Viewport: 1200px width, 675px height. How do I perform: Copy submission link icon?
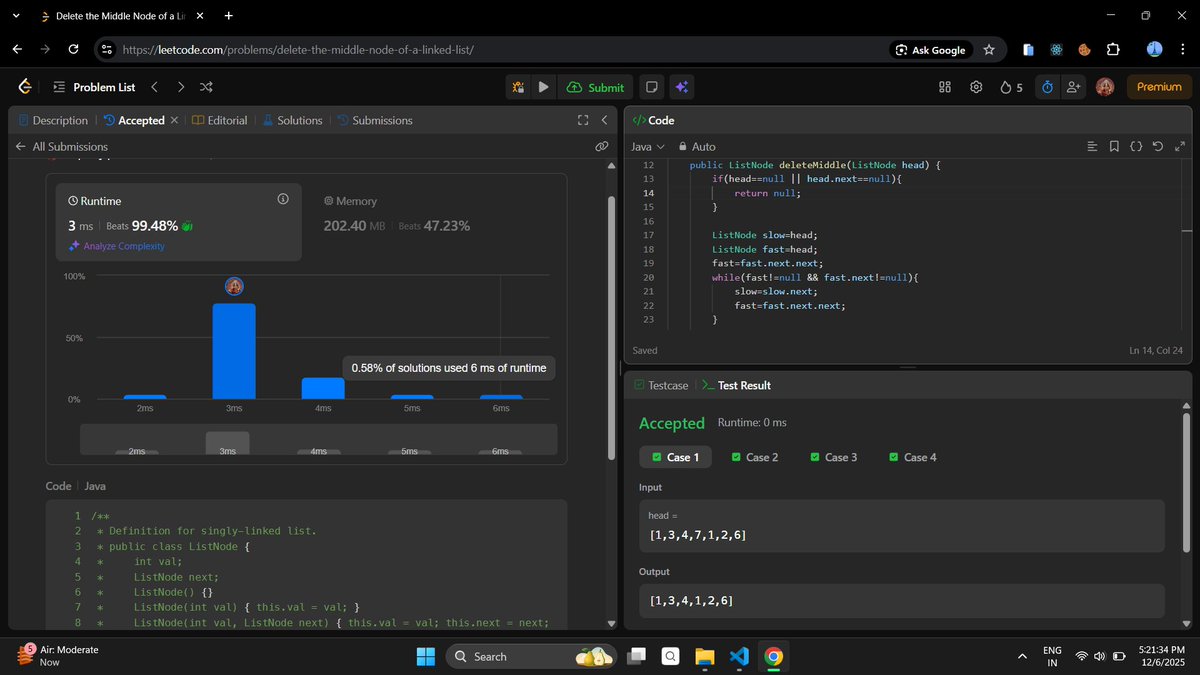tap(602, 146)
